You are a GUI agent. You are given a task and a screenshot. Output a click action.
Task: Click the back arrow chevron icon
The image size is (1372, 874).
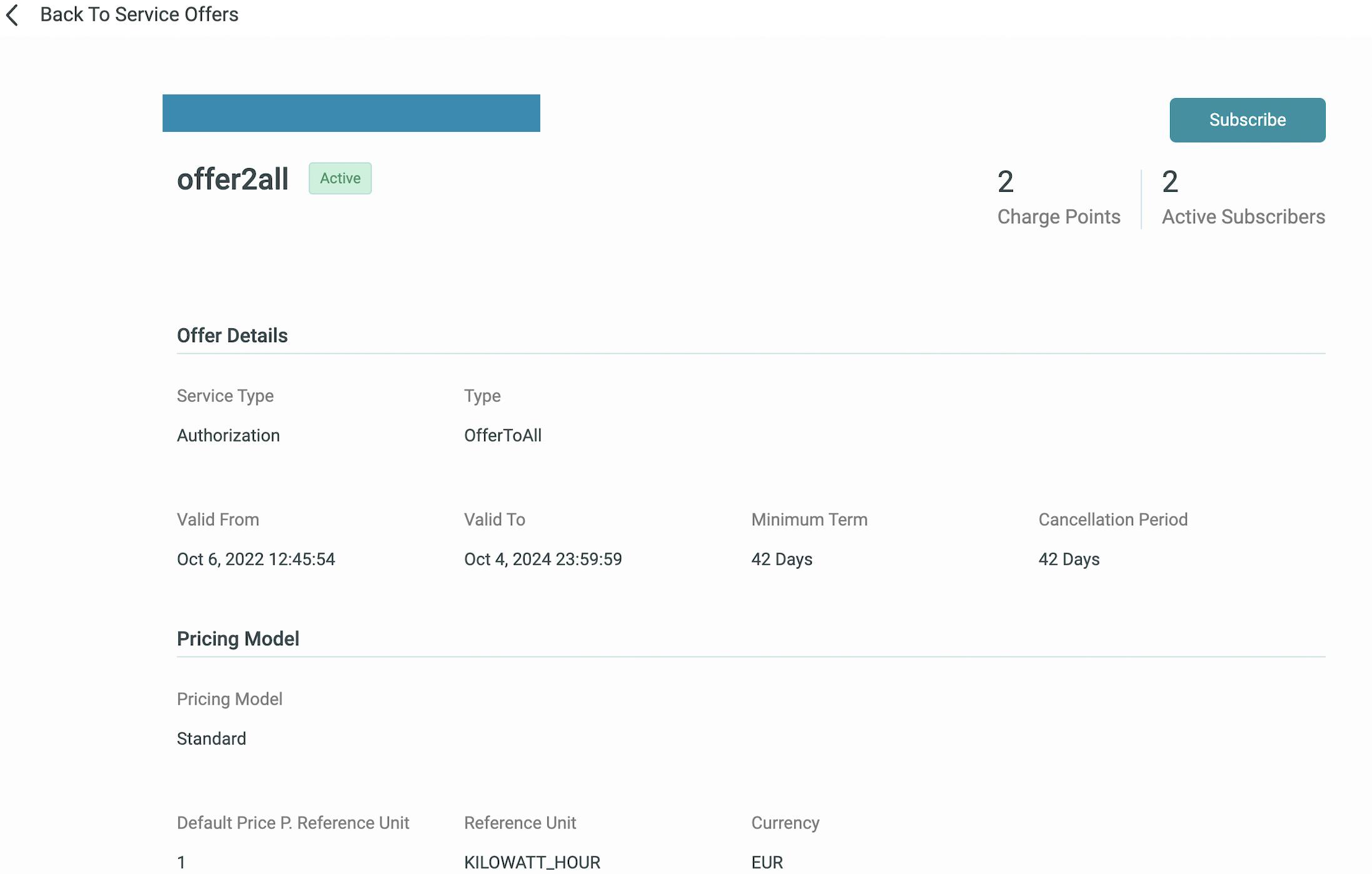[13, 15]
